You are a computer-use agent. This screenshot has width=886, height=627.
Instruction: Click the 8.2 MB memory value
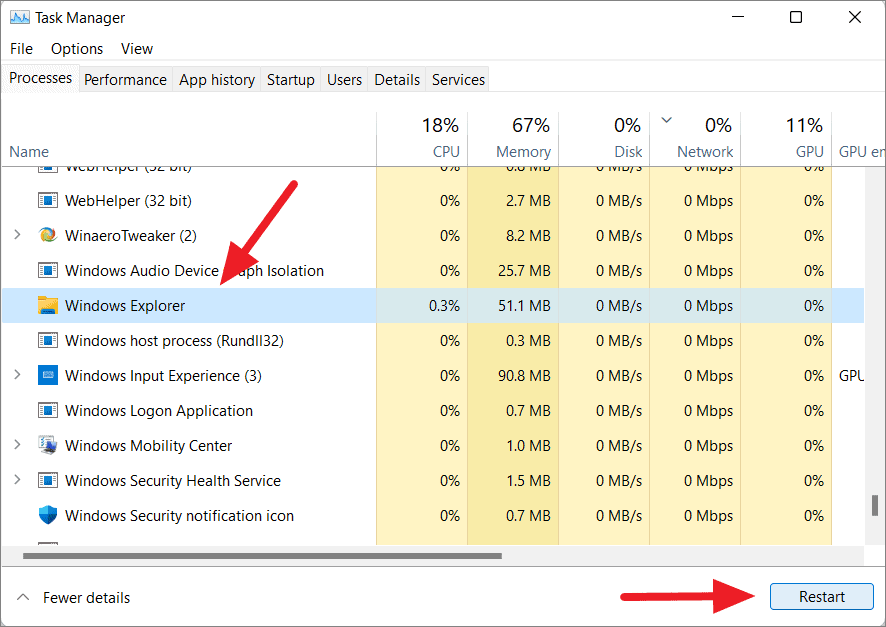pos(528,236)
